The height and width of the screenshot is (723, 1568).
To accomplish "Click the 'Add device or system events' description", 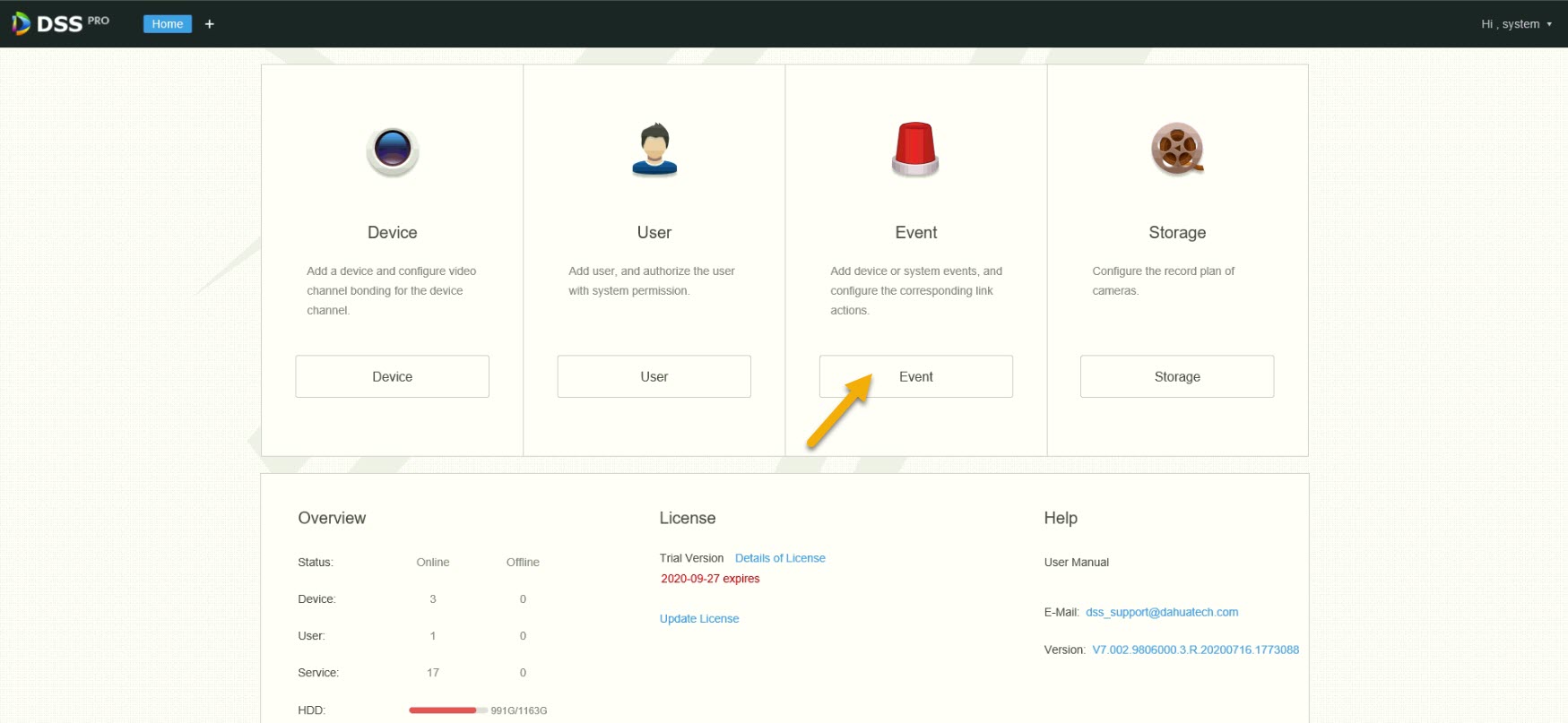I will (916, 291).
